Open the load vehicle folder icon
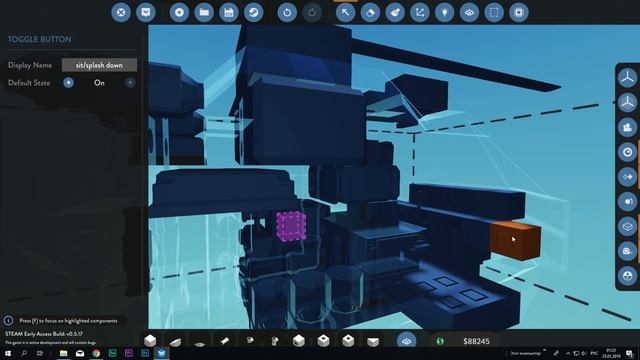The image size is (640, 360). pos(204,12)
